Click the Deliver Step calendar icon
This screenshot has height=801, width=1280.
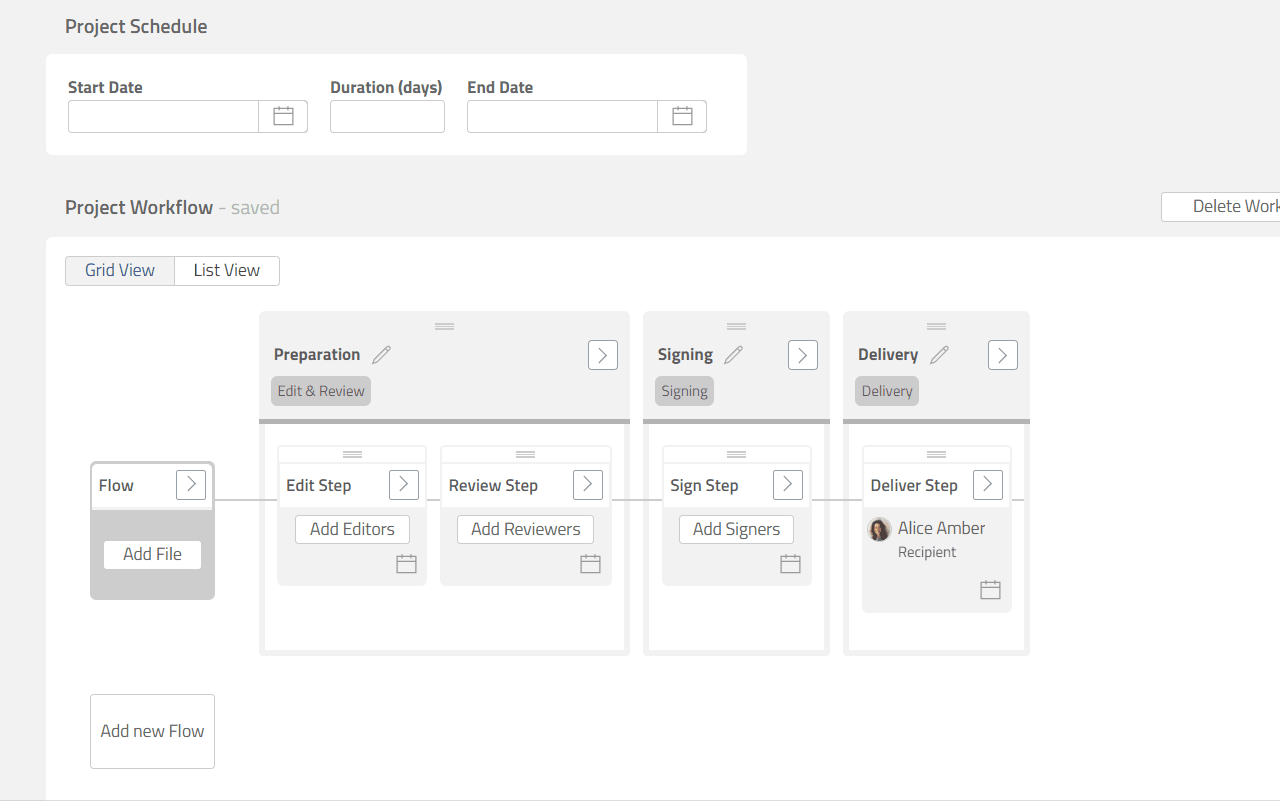pos(990,590)
